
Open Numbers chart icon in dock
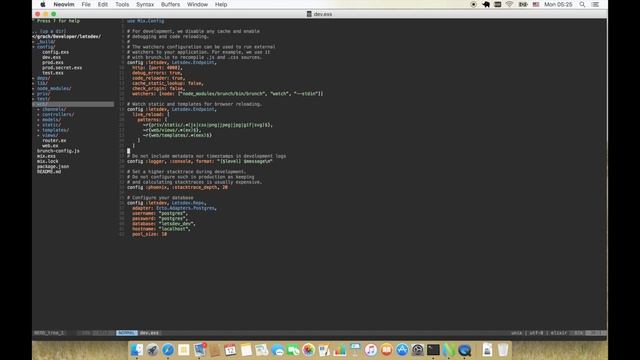[x=340, y=350]
